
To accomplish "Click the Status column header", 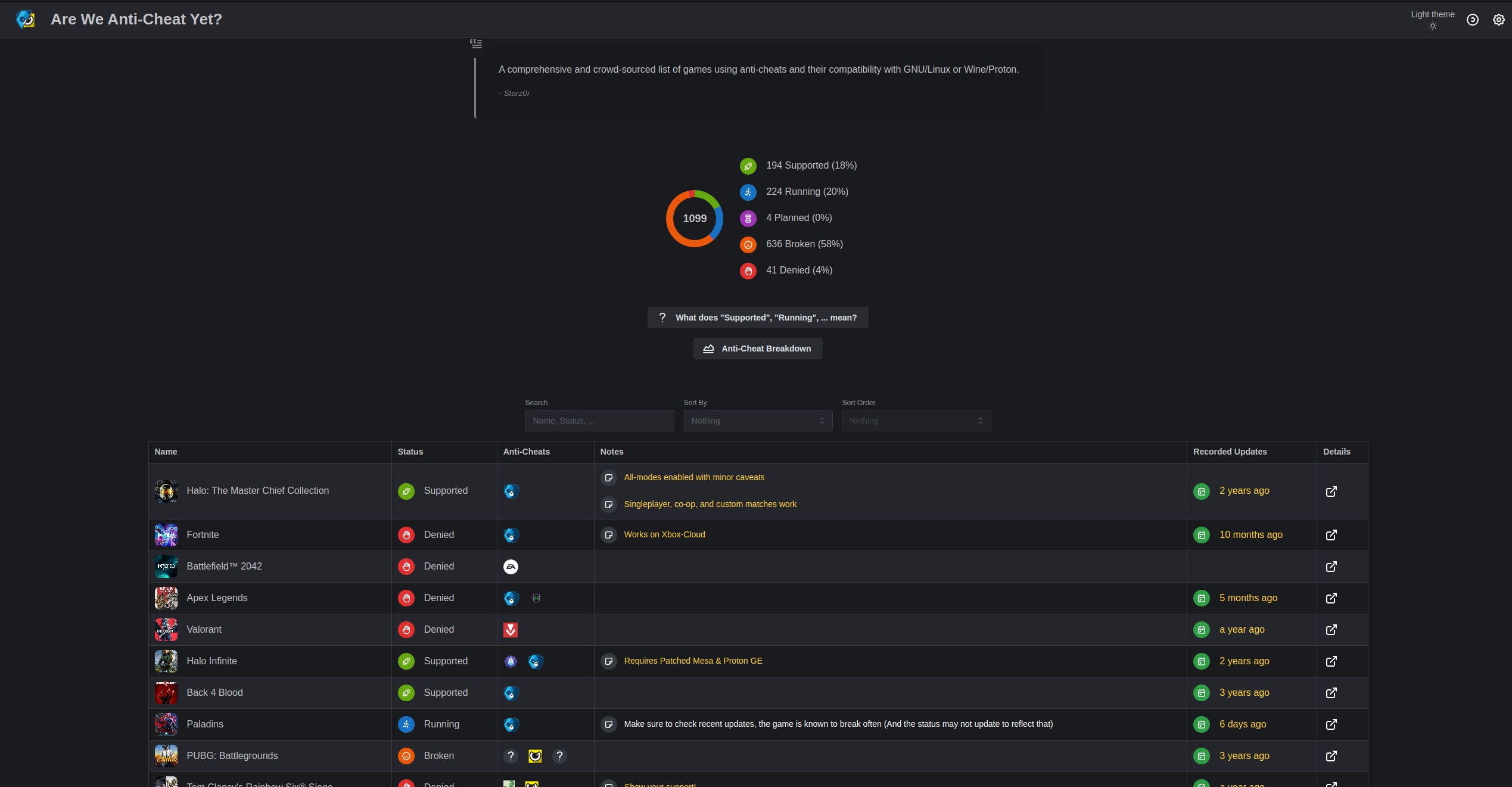I will point(410,452).
